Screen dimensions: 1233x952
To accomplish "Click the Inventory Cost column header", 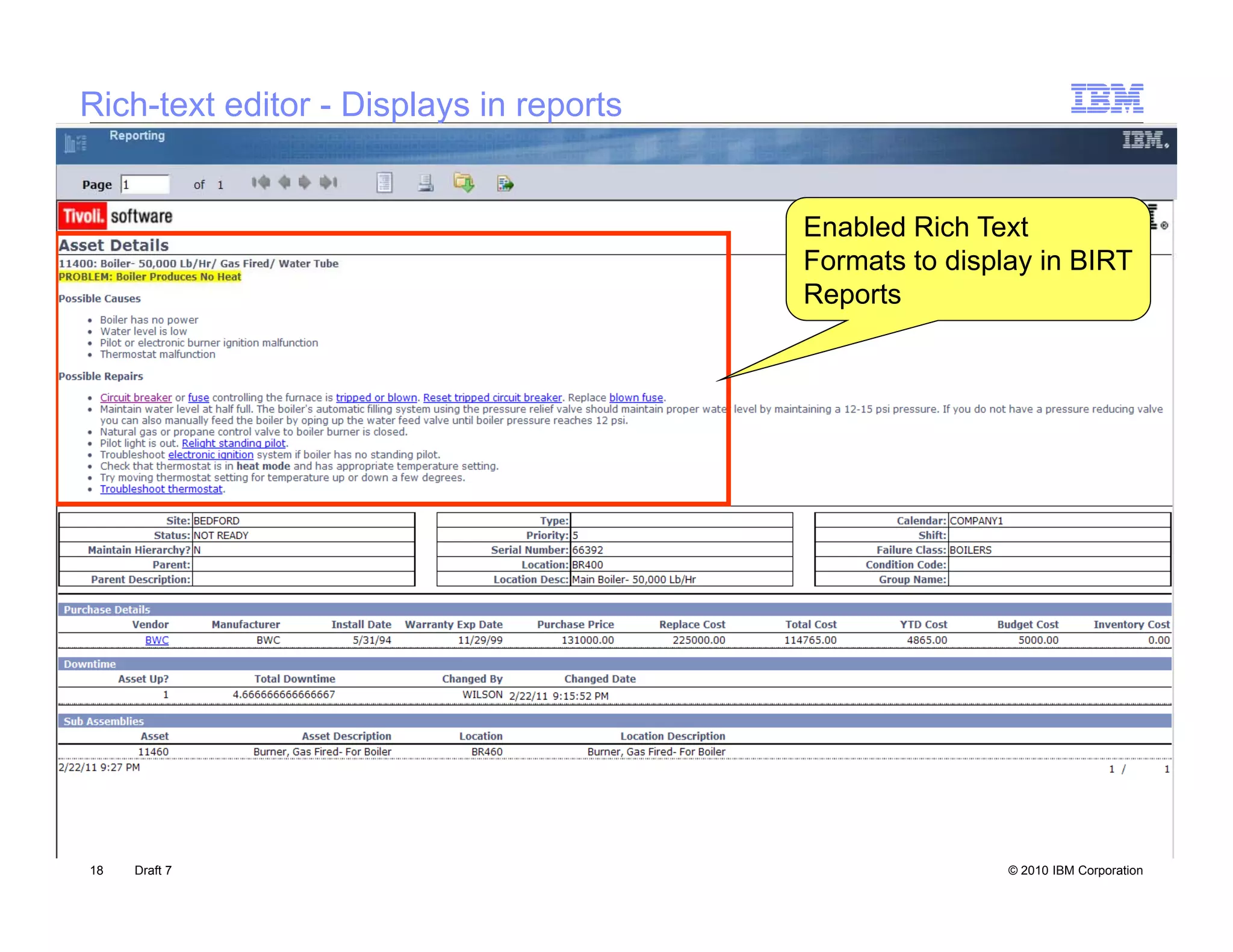I will click(1132, 625).
